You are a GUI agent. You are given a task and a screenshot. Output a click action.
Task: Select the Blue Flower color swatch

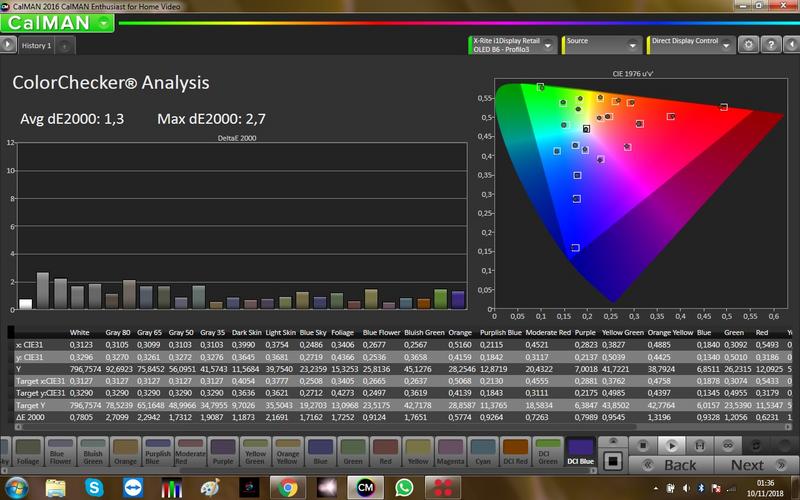point(60,452)
